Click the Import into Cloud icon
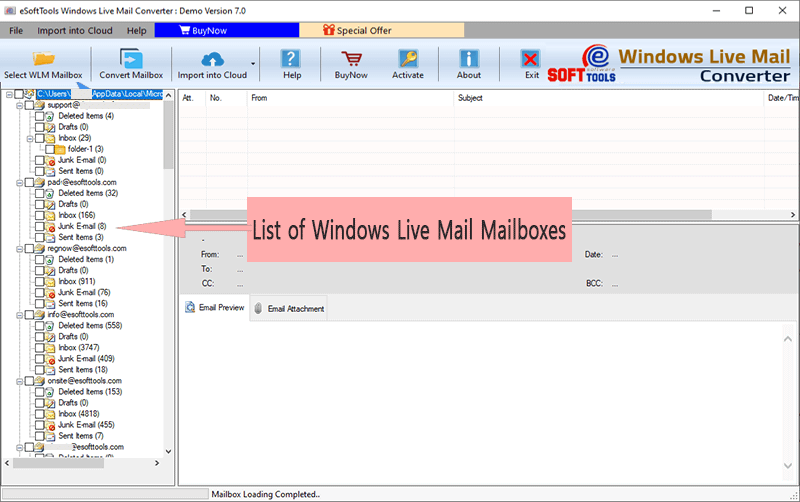The width and height of the screenshot is (800, 502). pyautogui.click(x=212, y=60)
